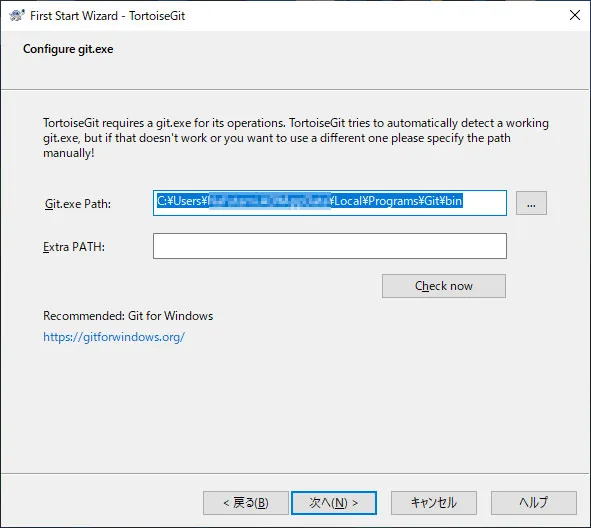Image resolution: width=591 pixels, height=528 pixels.
Task: Click empty space right of Git.exe path text
Action: [x=484, y=203]
